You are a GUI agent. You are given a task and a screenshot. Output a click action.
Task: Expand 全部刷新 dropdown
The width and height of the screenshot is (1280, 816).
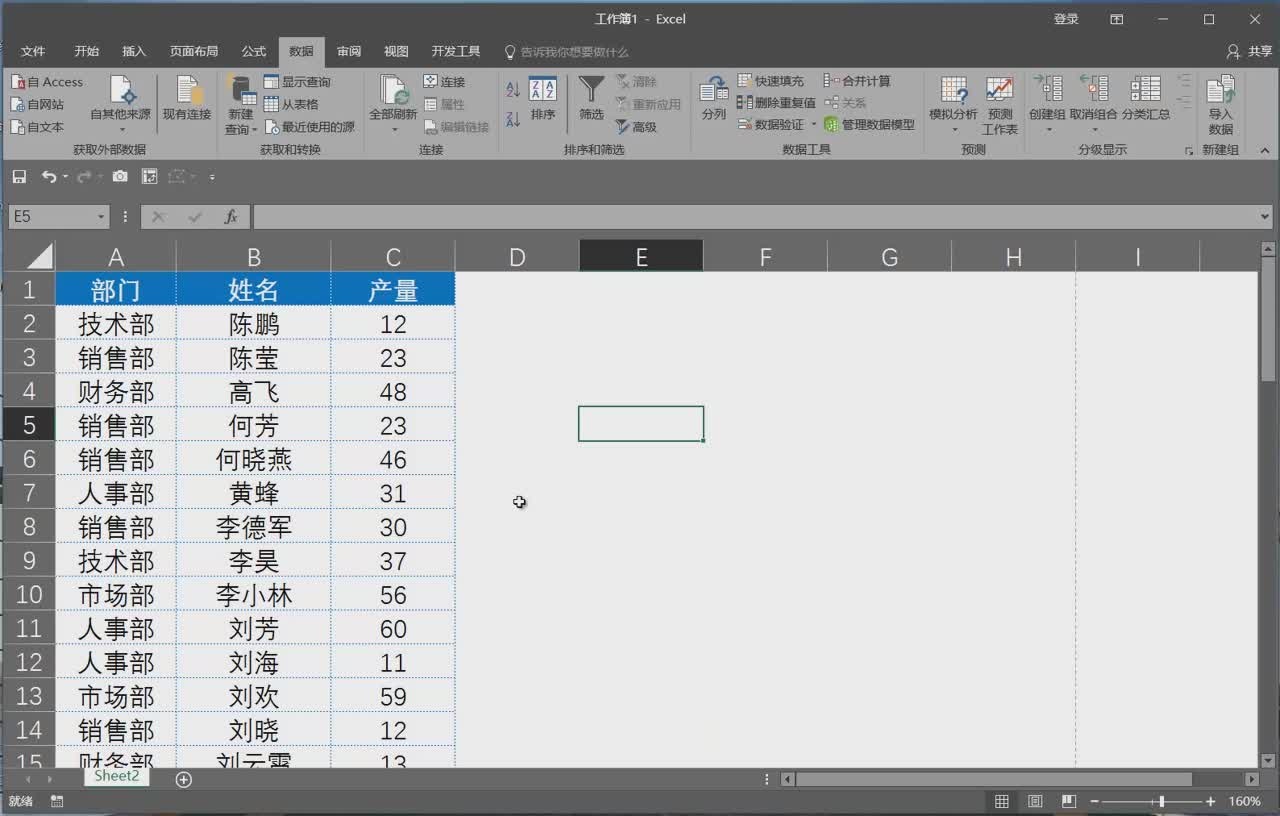point(393,129)
